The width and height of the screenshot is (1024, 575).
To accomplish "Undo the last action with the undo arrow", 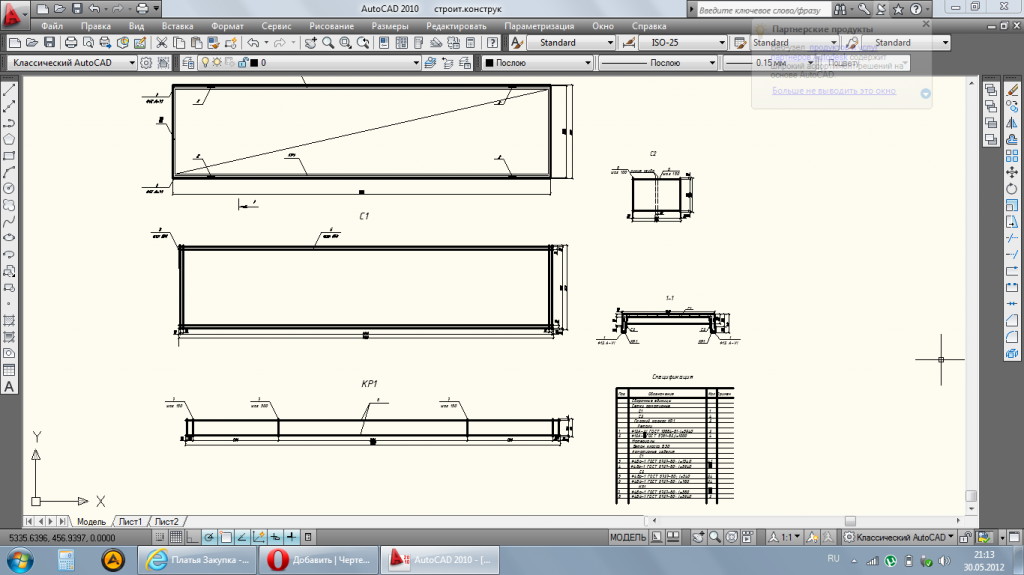I will click(253, 42).
